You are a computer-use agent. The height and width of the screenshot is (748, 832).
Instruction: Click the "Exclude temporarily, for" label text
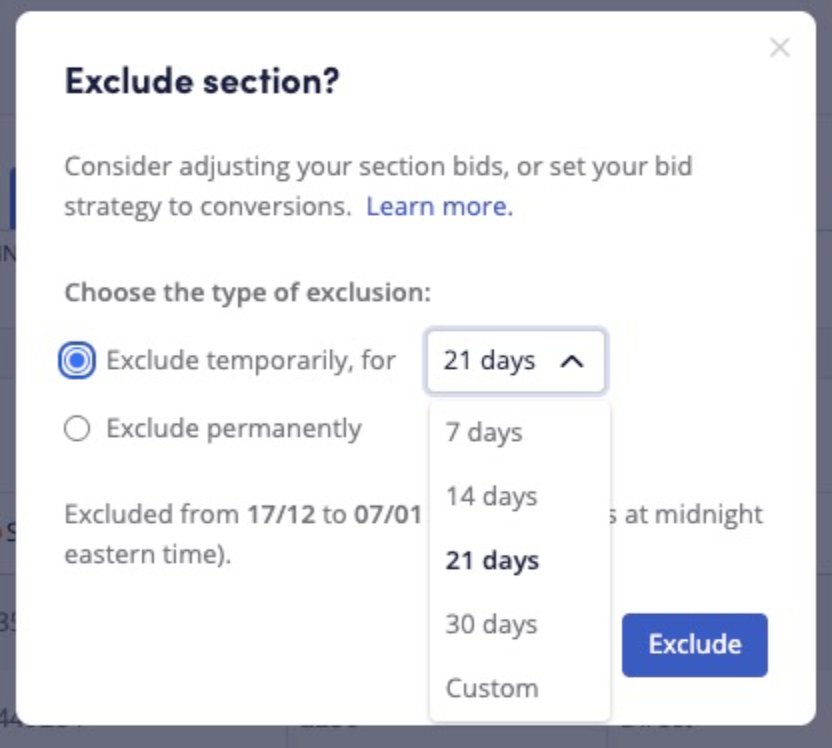coord(251,361)
